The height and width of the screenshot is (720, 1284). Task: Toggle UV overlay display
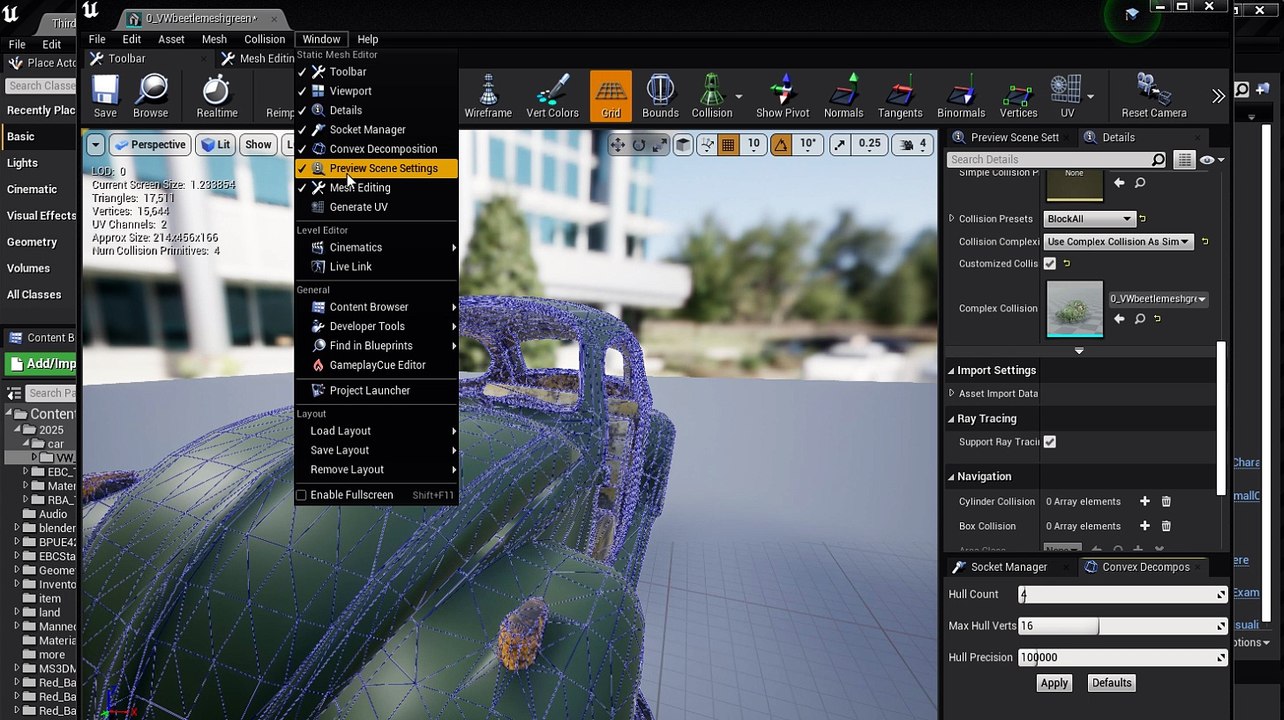(1066, 97)
